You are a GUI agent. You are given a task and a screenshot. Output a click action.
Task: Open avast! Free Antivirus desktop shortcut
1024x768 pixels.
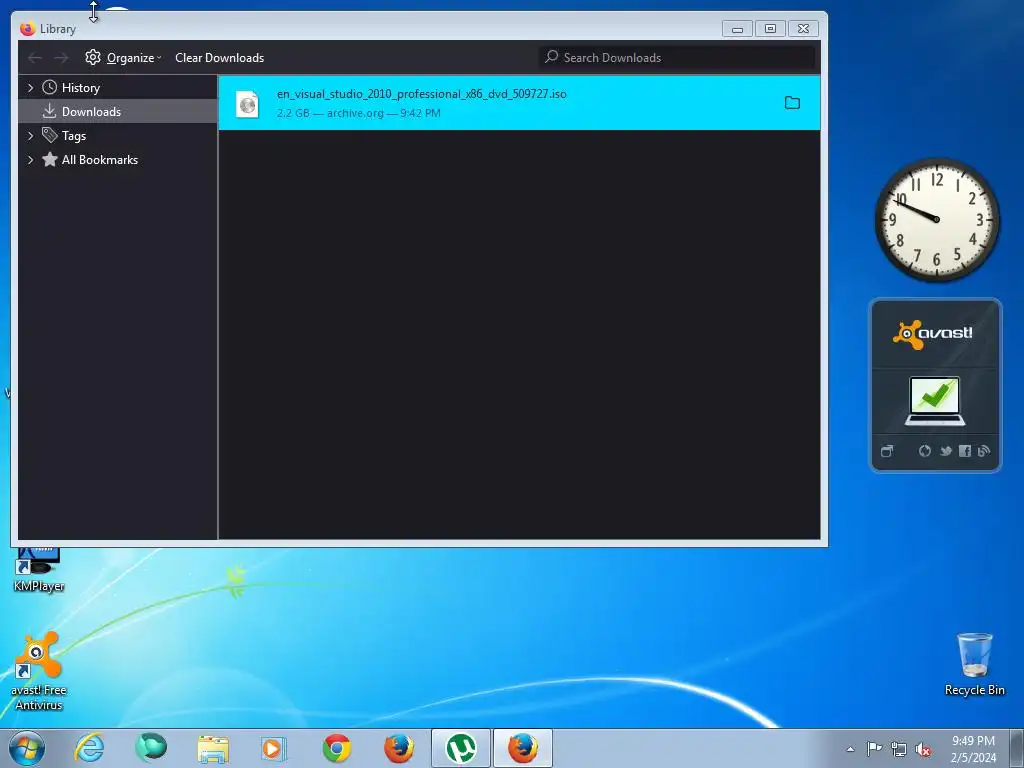39,671
